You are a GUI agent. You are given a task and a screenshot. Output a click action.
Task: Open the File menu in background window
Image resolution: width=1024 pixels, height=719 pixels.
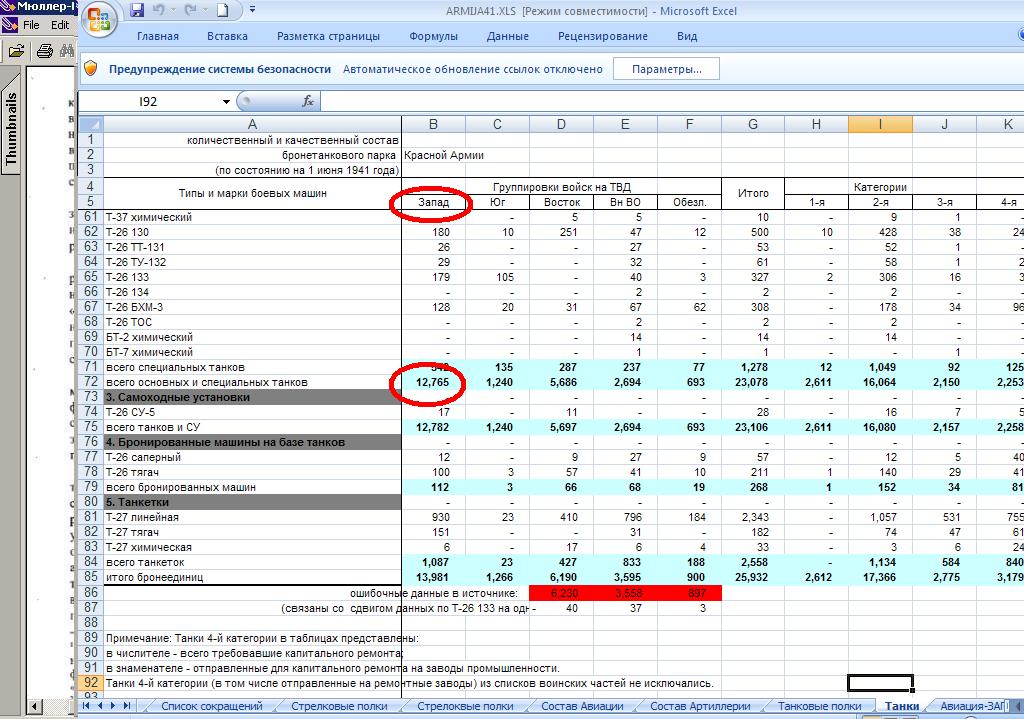pos(31,25)
